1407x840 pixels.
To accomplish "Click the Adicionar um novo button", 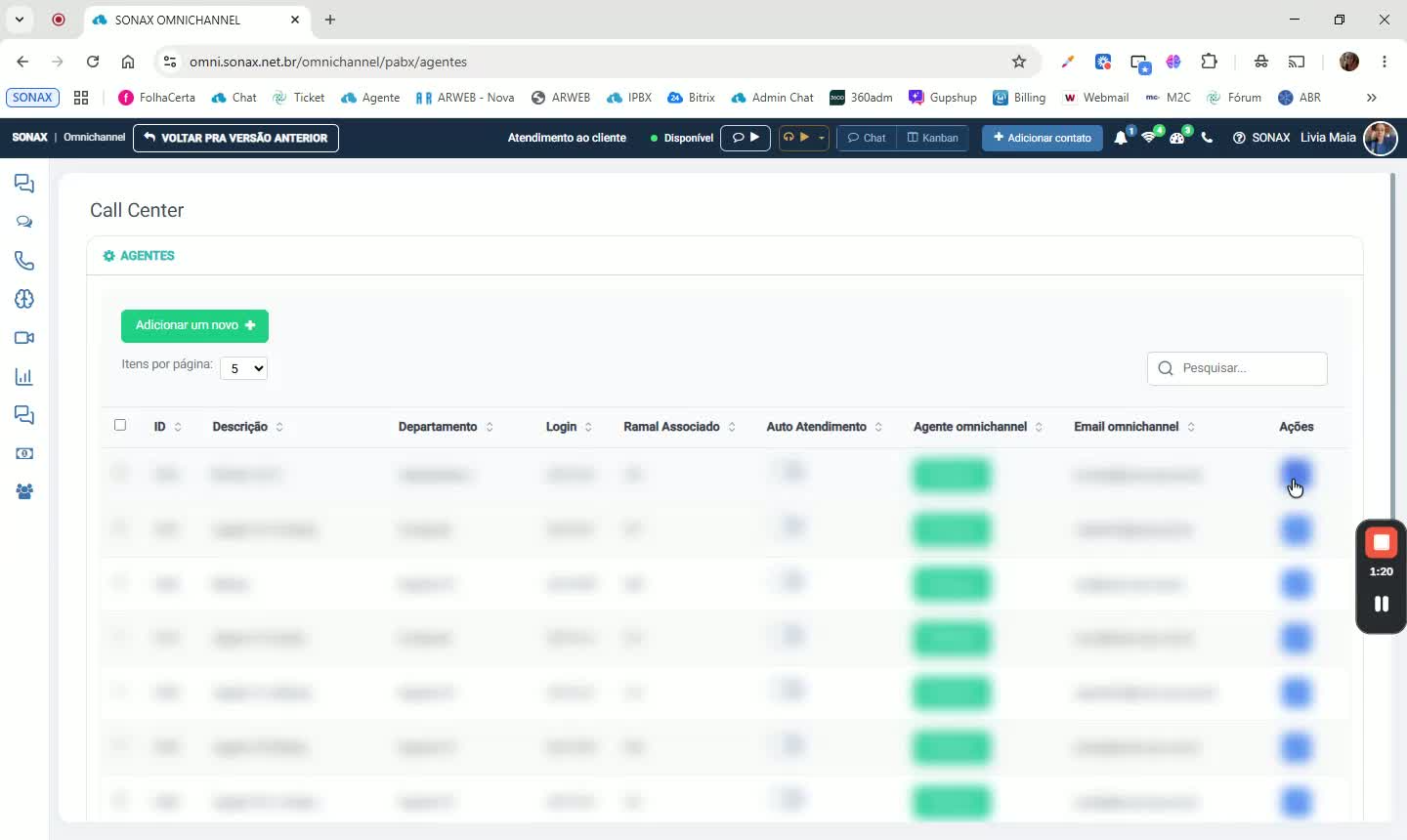I will click(194, 325).
